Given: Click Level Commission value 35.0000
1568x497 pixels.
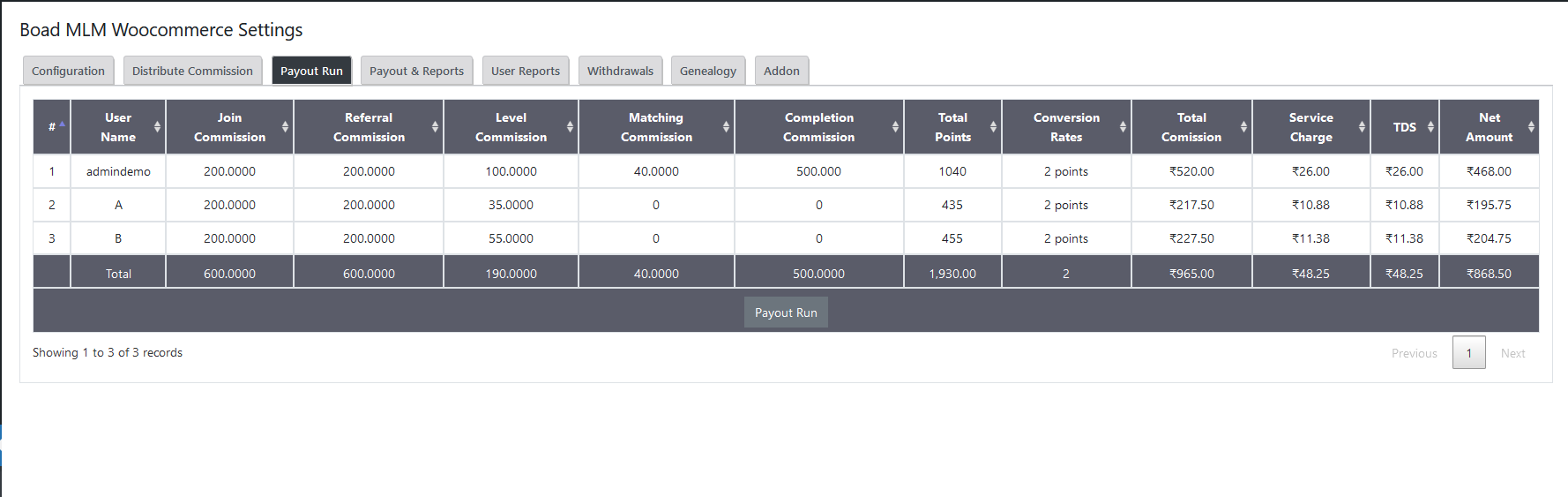Looking at the screenshot, I should click(x=511, y=205).
